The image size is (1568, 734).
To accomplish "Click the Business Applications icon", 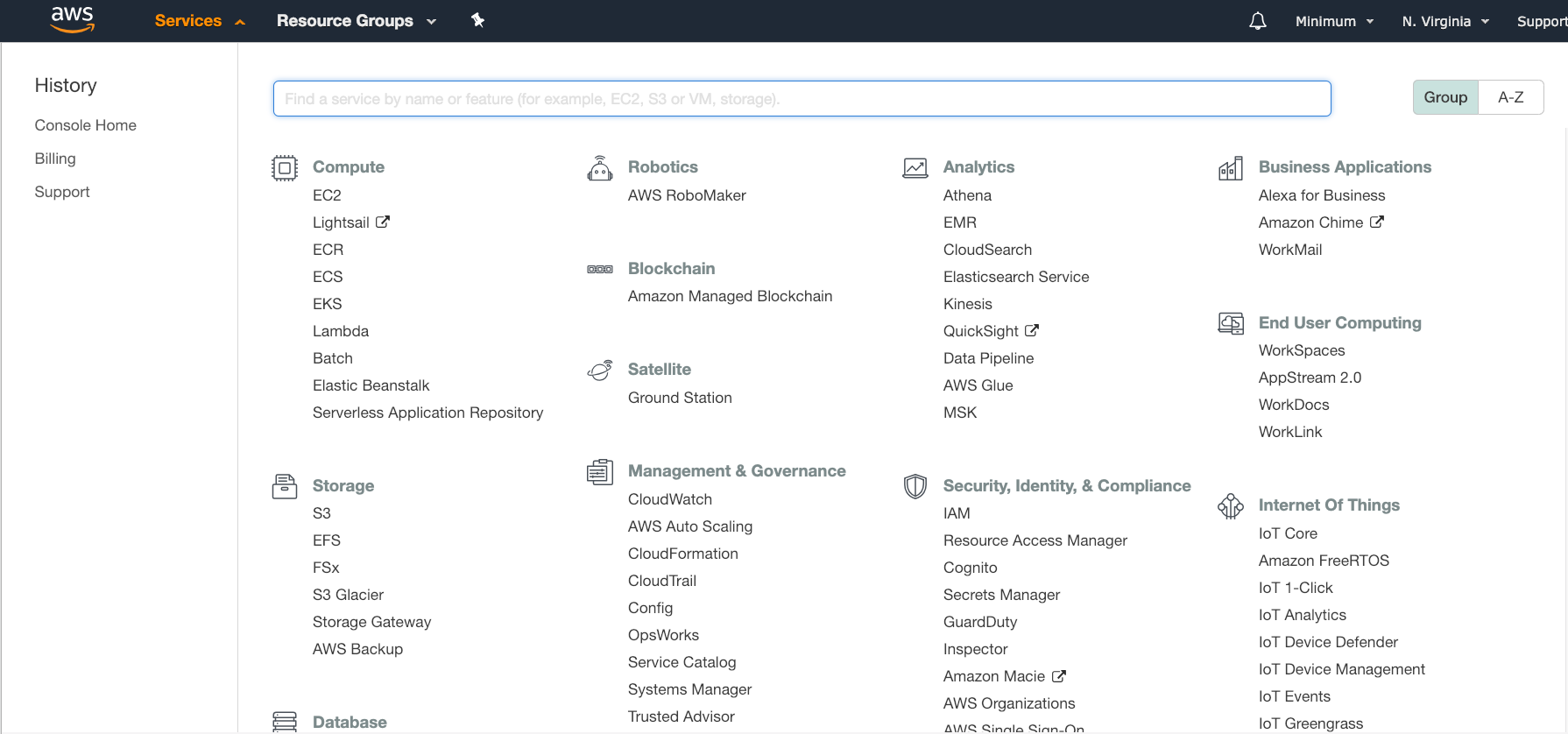I will pos(1231,167).
